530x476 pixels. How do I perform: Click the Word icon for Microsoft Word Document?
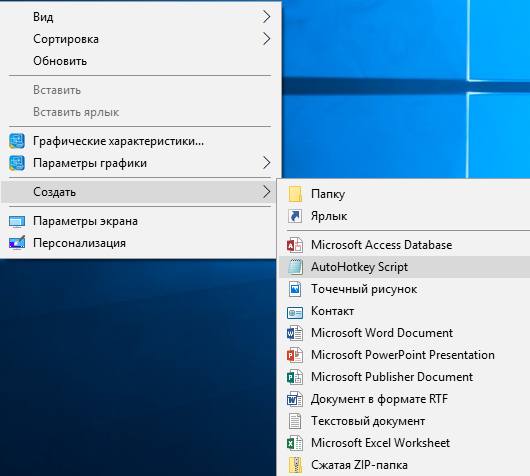pyautogui.click(x=295, y=333)
